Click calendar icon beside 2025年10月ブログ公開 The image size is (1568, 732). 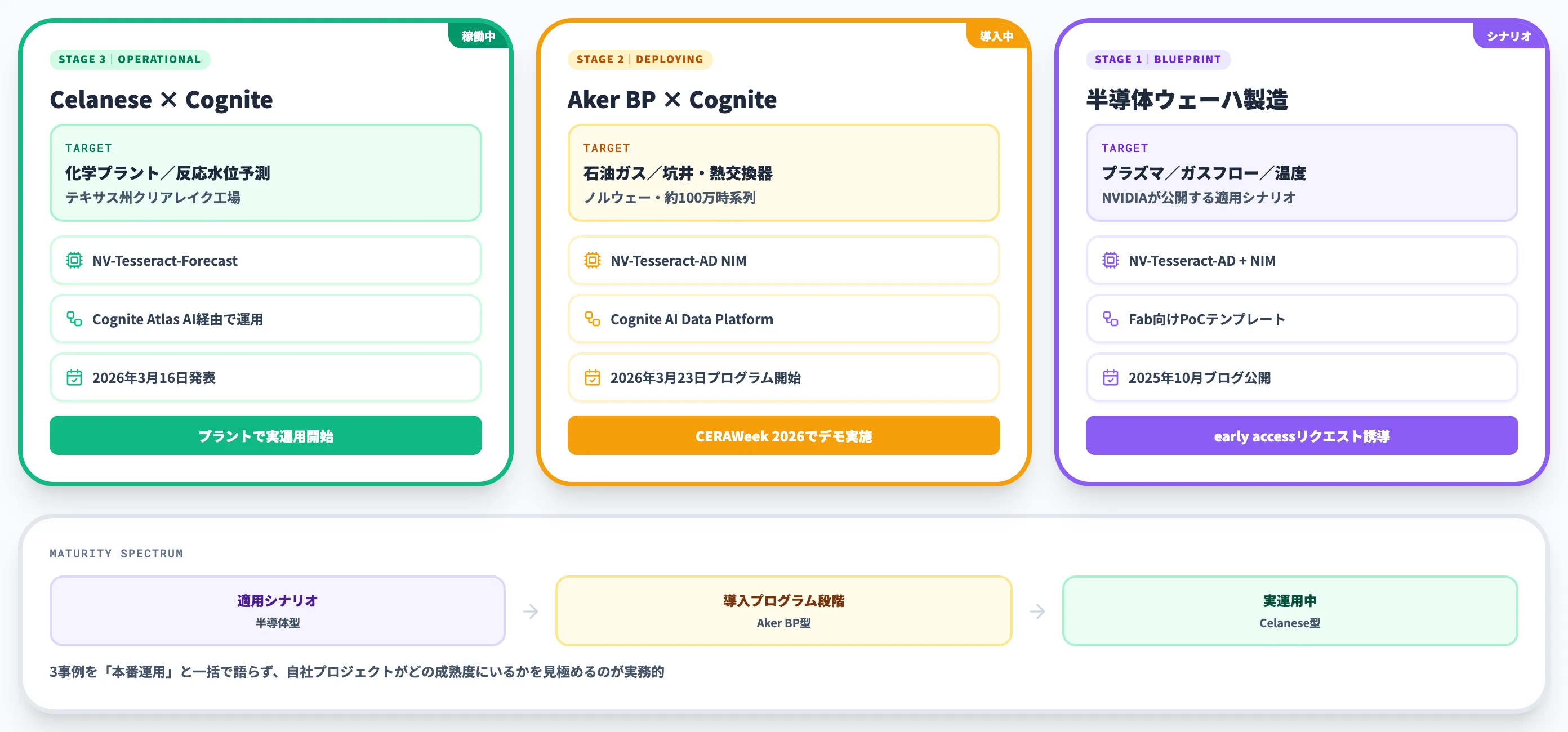(1110, 377)
